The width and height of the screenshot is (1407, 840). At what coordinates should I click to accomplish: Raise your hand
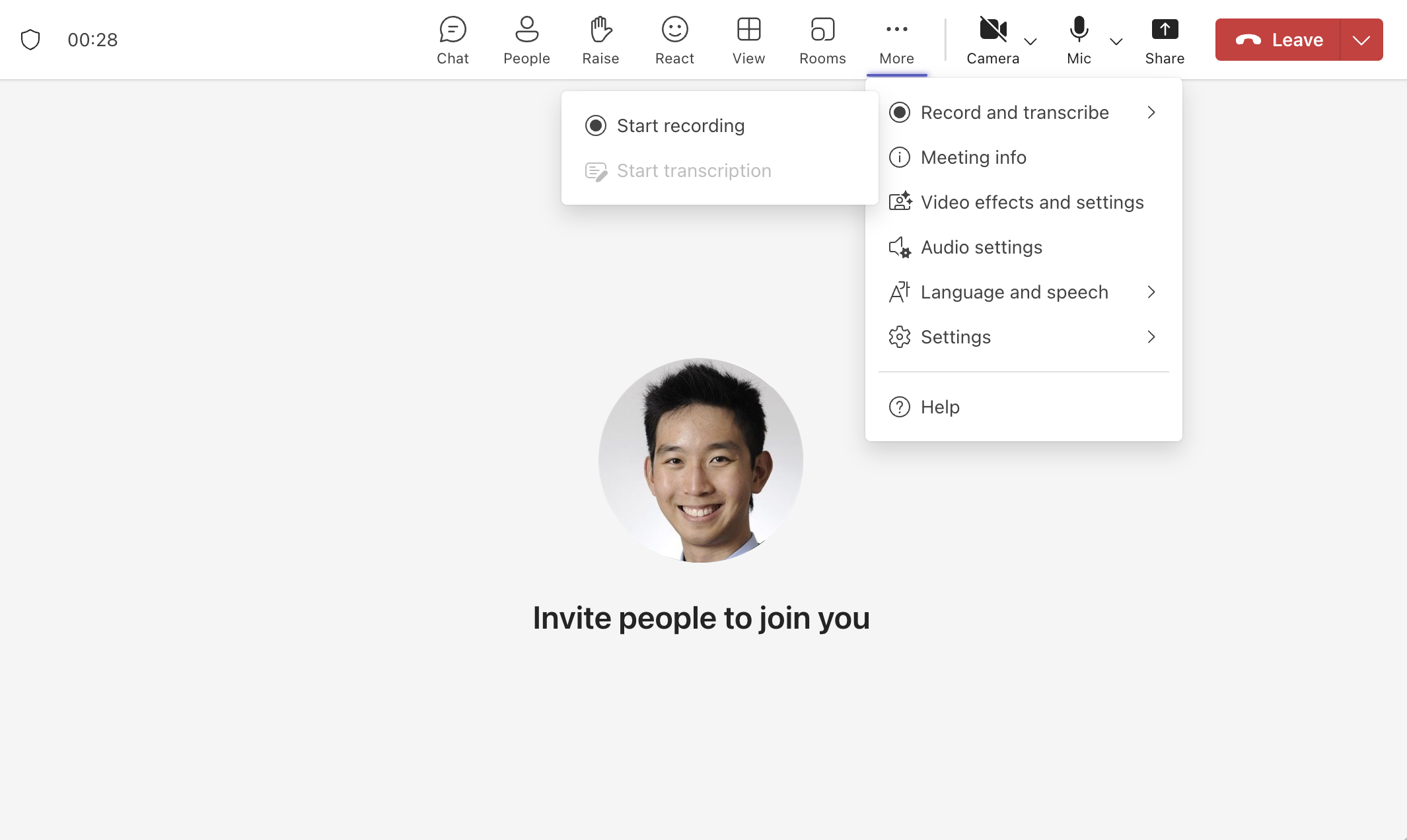coord(600,40)
